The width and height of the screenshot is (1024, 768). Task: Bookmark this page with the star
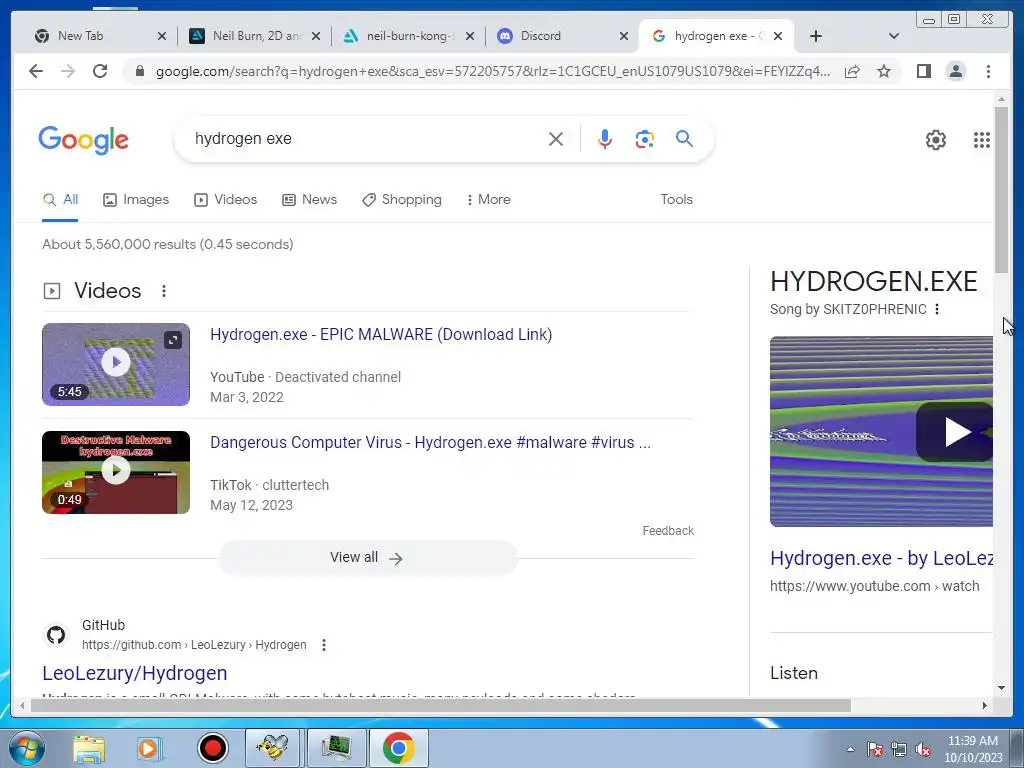884,71
